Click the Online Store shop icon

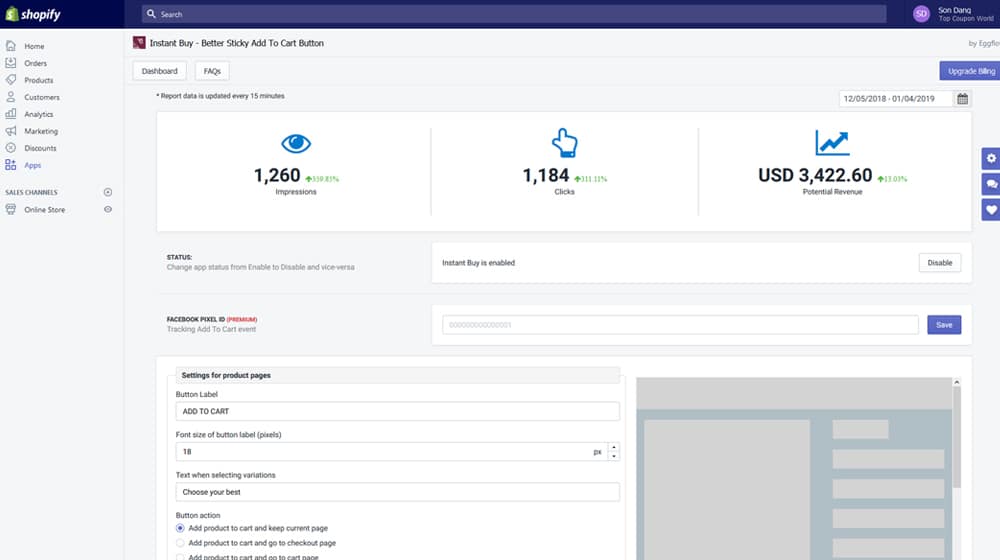(11, 209)
